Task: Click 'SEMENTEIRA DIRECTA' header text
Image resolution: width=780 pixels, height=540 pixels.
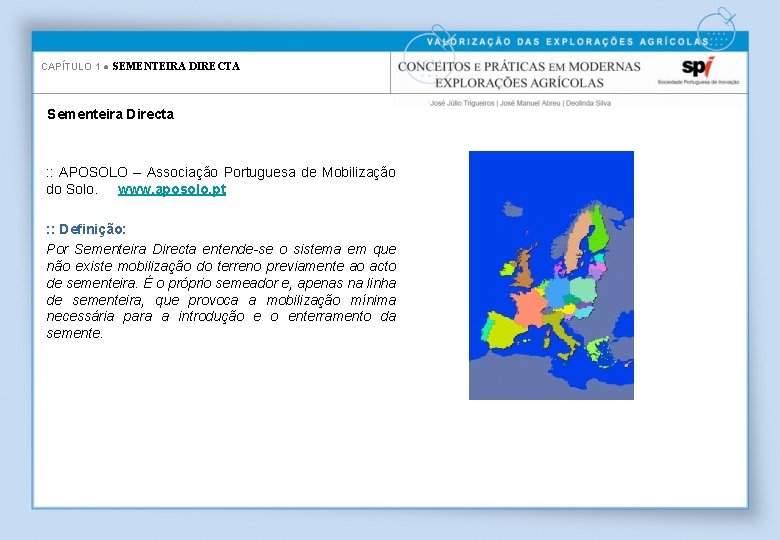Action: coord(176,66)
